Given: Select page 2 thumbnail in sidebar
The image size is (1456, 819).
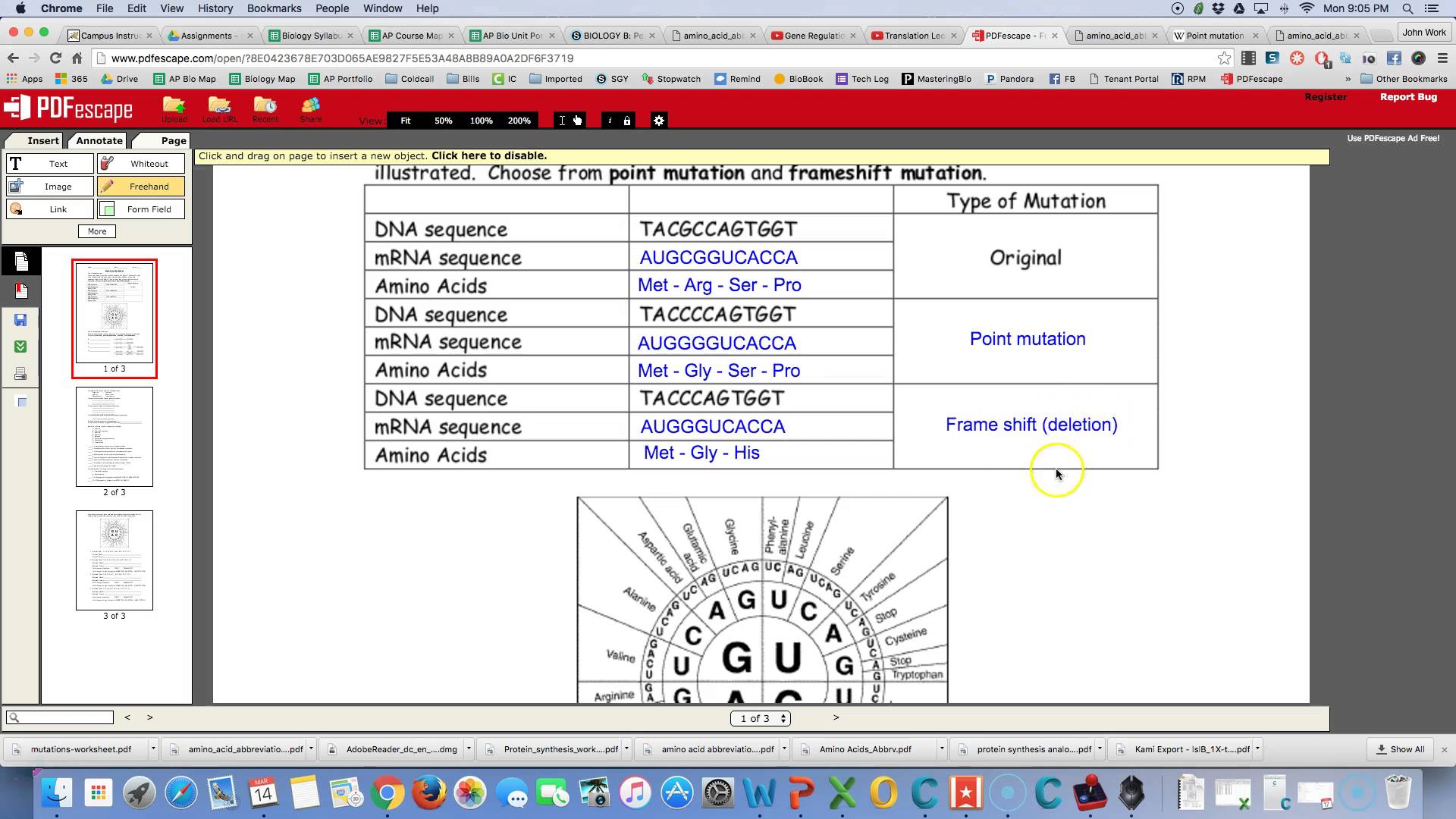Looking at the screenshot, I should point(114,437).
